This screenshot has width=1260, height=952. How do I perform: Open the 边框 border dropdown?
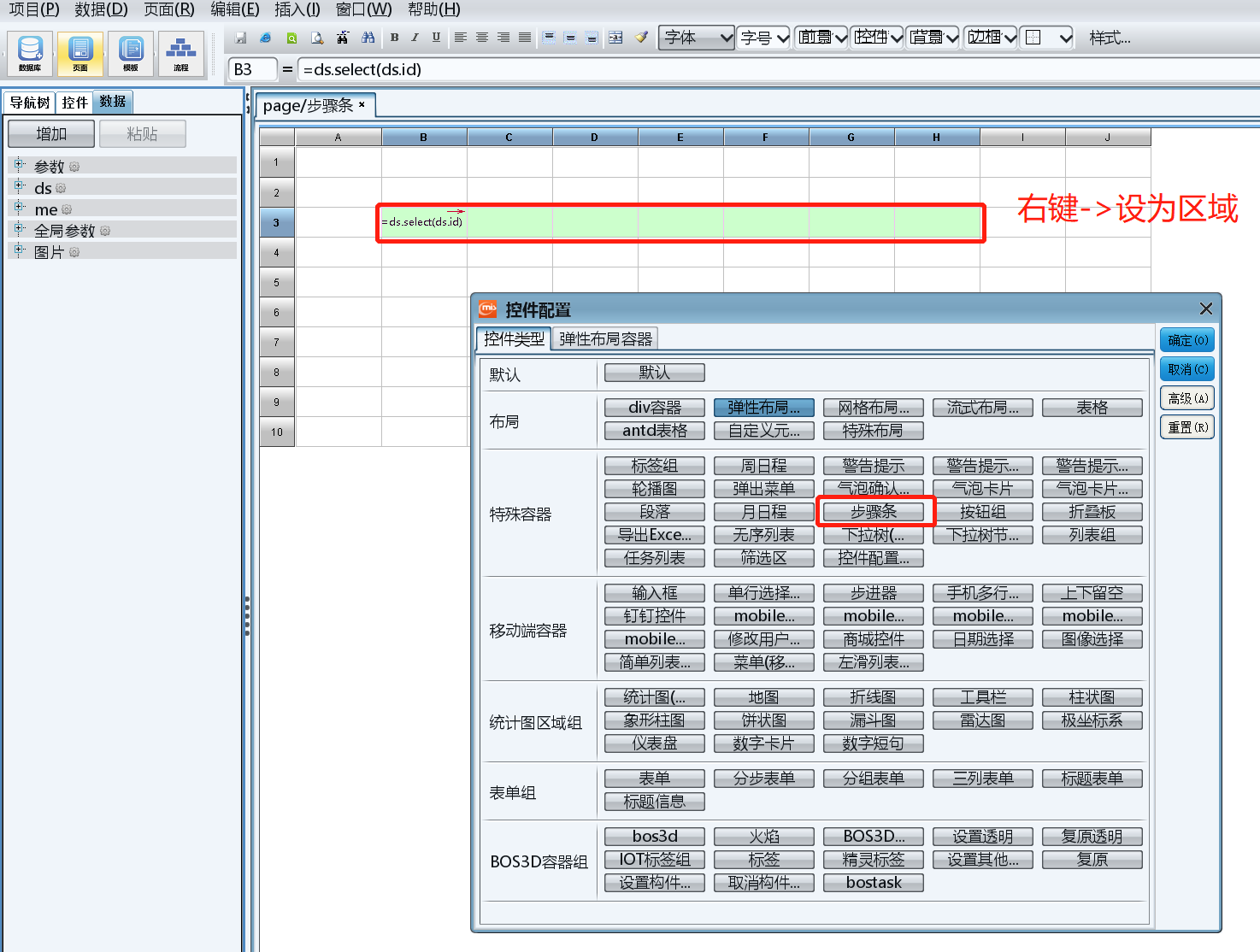991,38
